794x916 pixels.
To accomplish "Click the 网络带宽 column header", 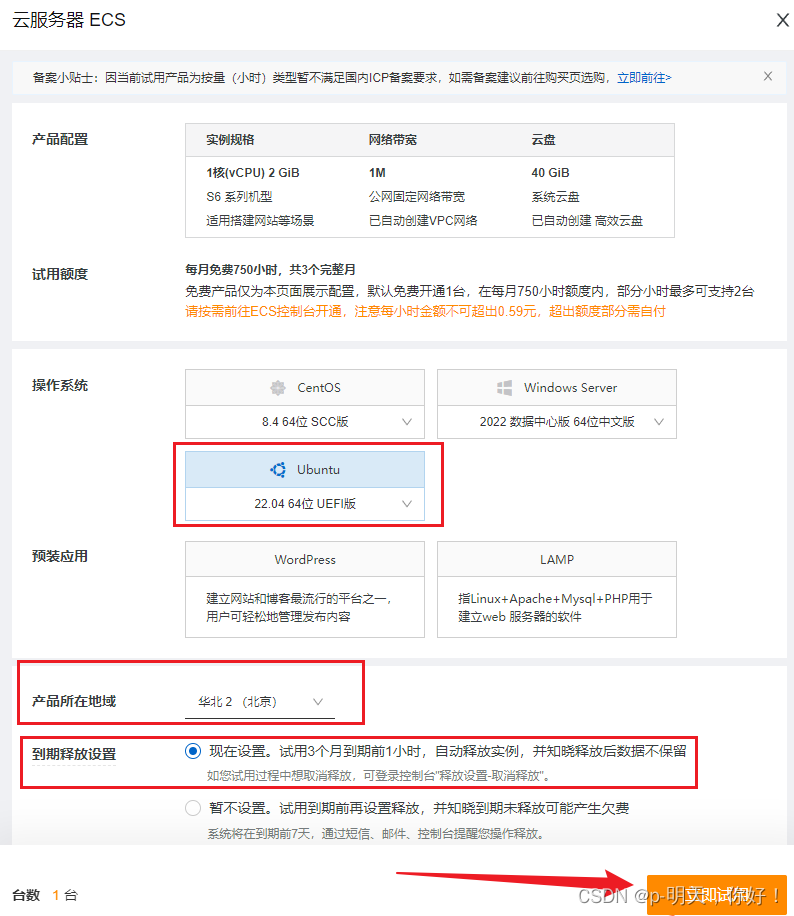I will tap(393, 140).
